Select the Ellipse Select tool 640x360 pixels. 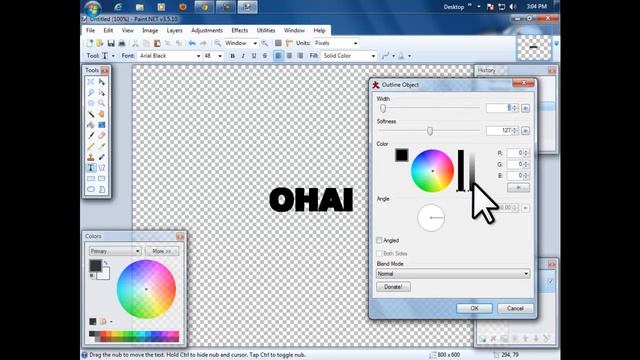coord(91,103)
